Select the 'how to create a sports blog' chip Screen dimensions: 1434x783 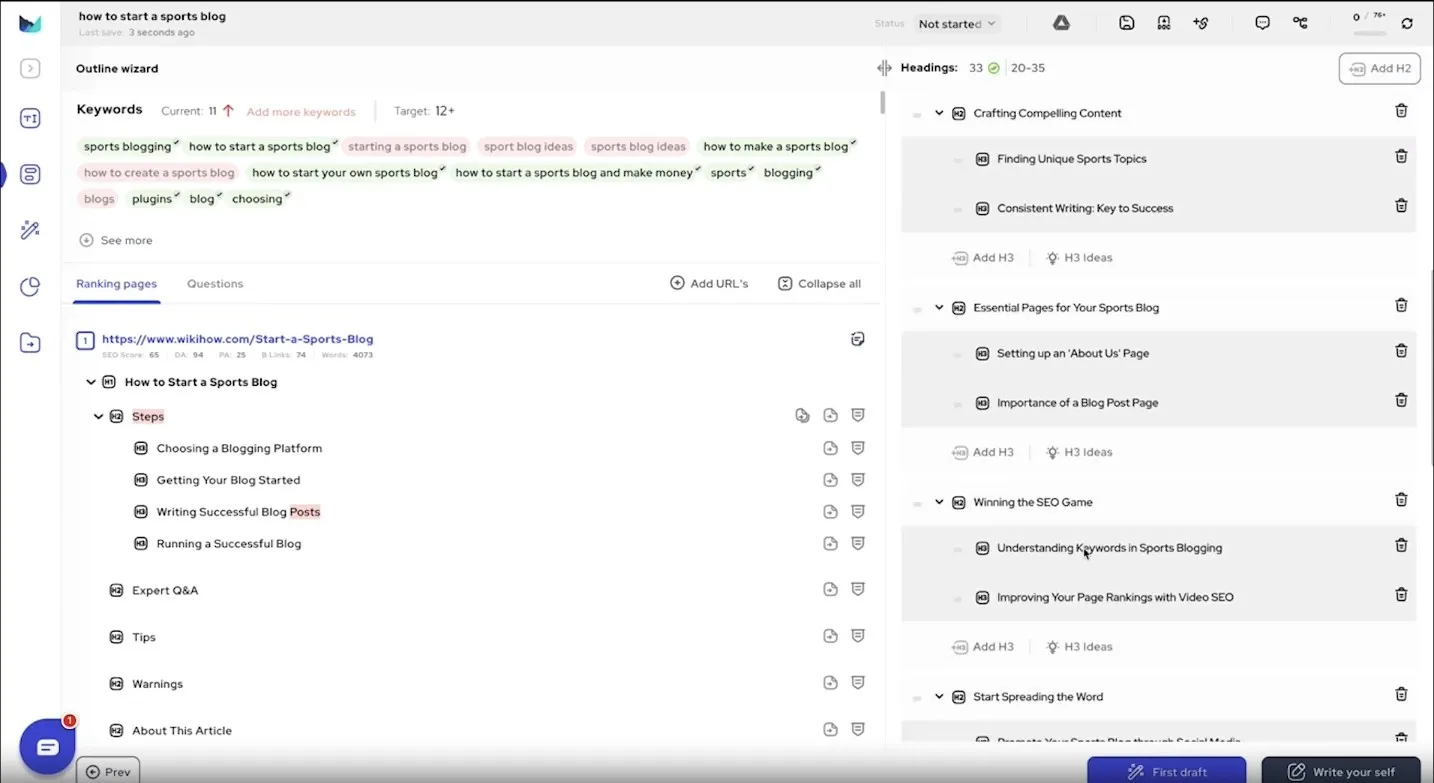pos(159,172)
